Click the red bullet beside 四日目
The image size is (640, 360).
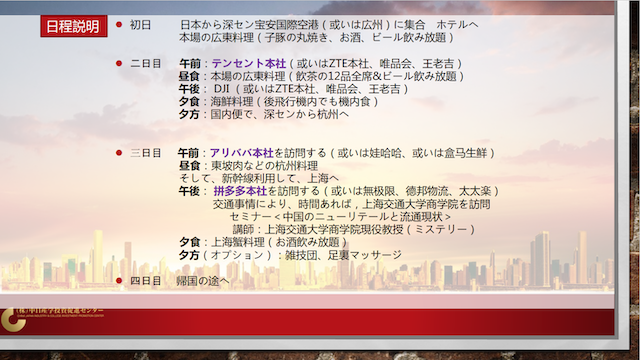[x=119, y=280]
